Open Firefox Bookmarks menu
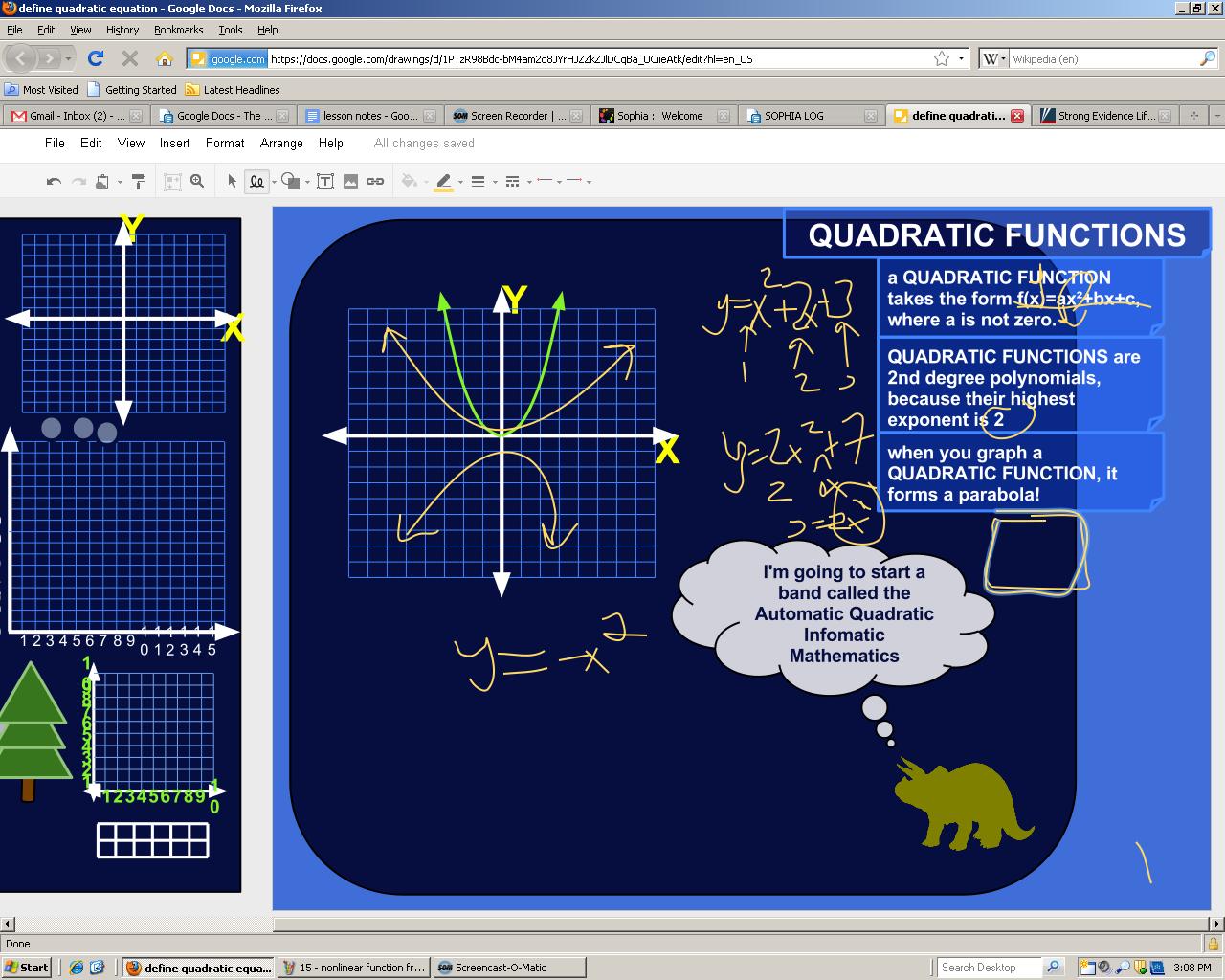This screenshot has height=980, width=1225. (x=179, y=30)
